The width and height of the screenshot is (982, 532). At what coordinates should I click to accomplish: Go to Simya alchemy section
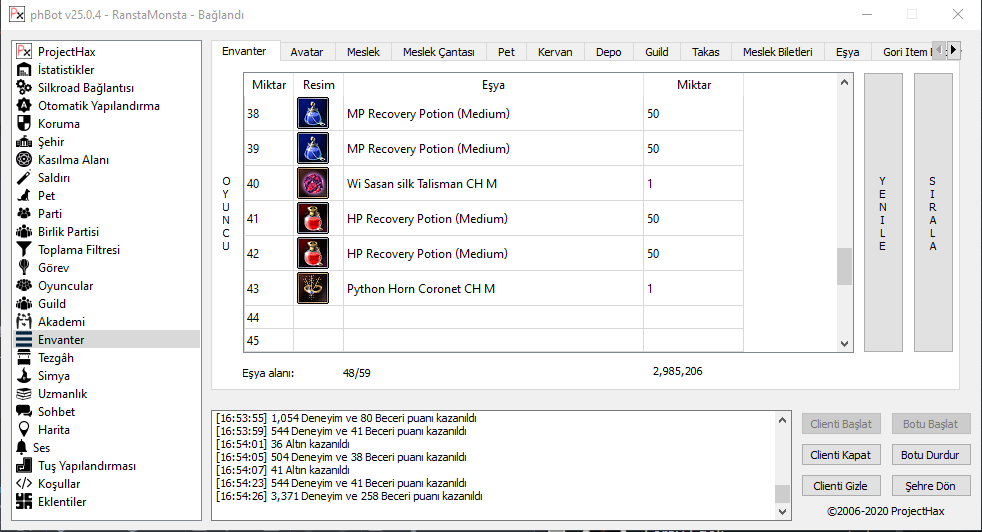[54, 376]
